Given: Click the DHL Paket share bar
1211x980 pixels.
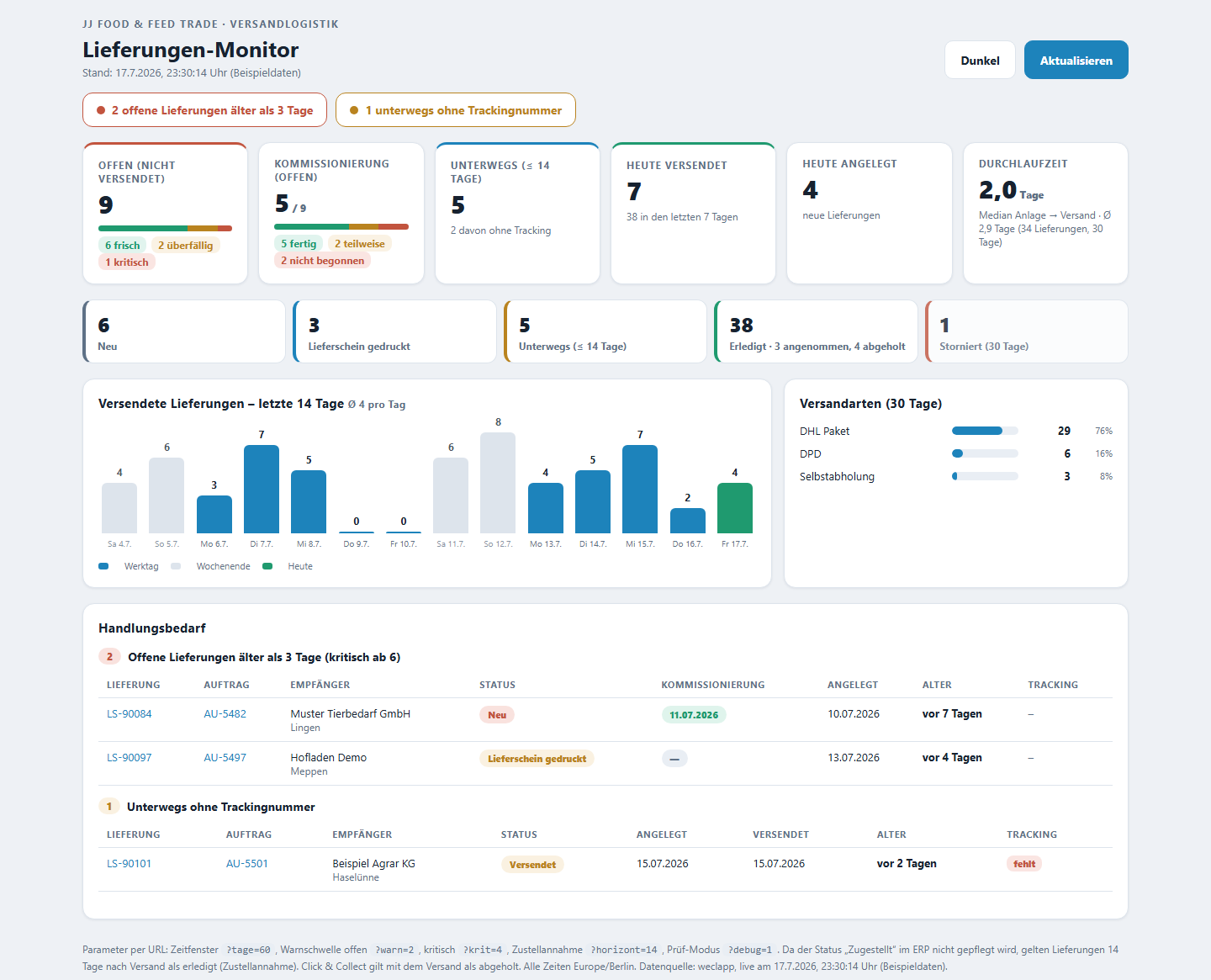Looking at the screenshot, I should point(985,431).
